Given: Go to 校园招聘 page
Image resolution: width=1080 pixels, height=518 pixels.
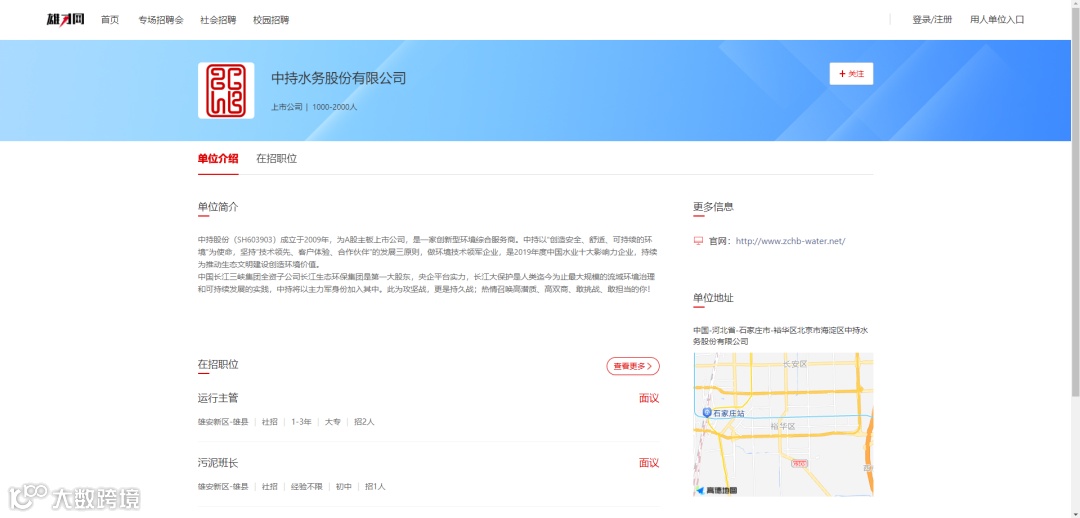Looking at the screenshot, I should point(271,20).
